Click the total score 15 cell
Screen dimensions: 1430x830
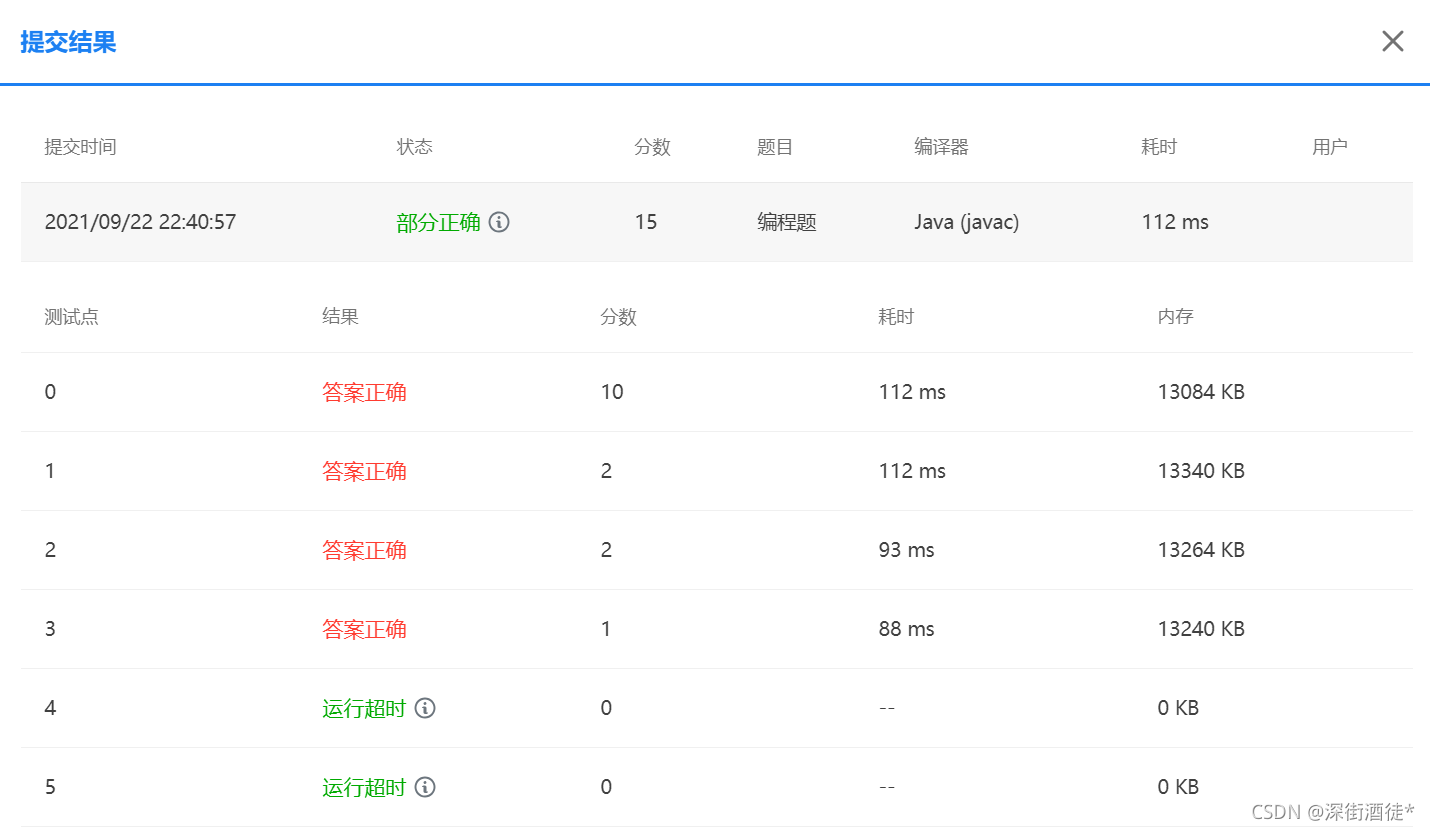click(x=646, y=222)
